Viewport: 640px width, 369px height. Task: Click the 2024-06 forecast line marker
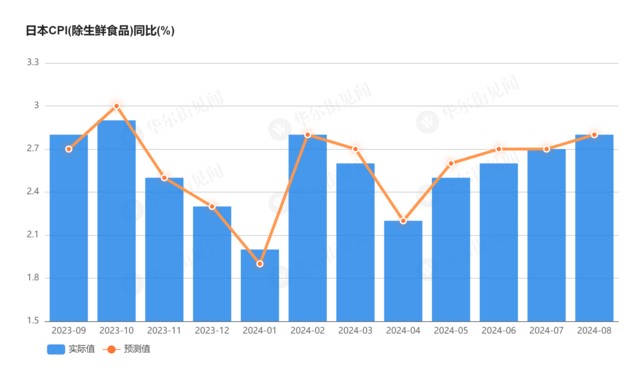499,149
